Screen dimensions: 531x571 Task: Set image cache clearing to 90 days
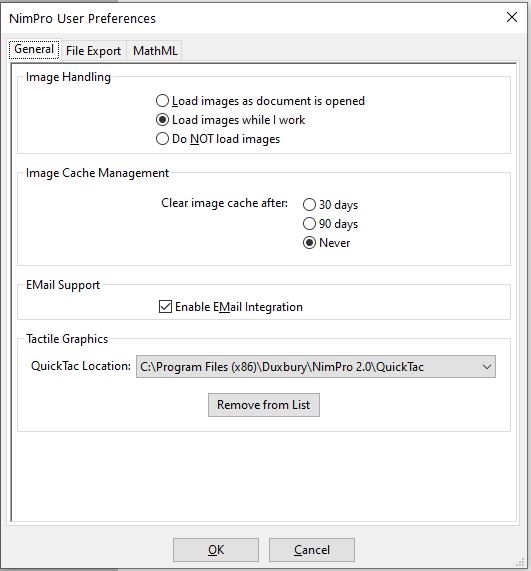[x=330, y=224]
